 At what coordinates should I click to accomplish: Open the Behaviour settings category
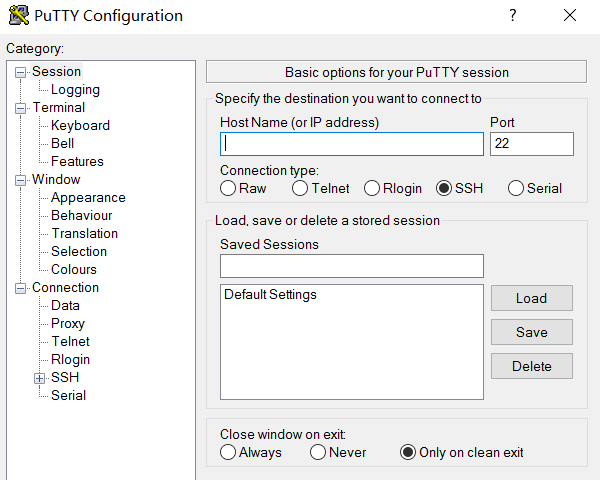(82, 216)
